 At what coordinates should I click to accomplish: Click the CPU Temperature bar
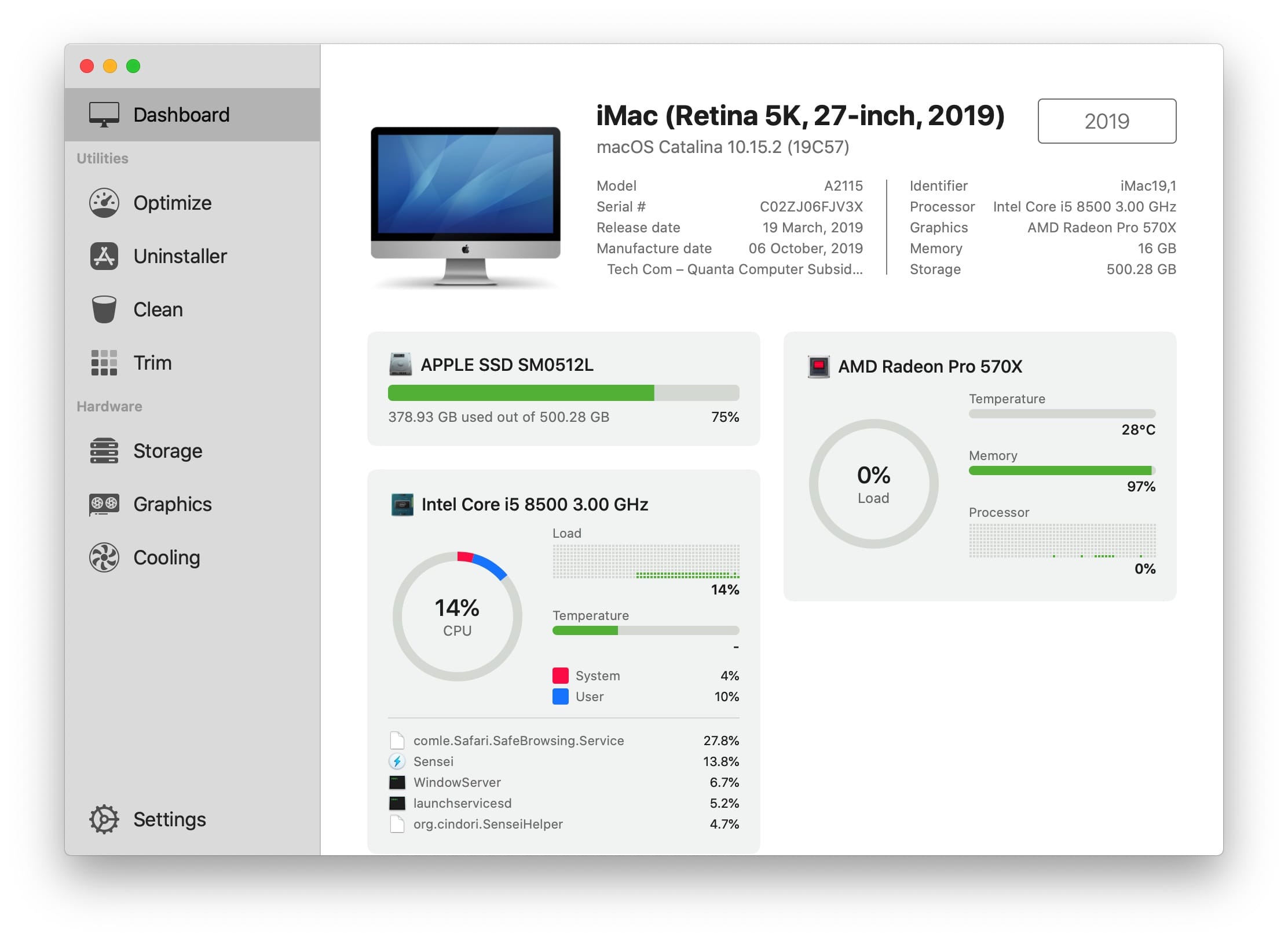[646, 630]
